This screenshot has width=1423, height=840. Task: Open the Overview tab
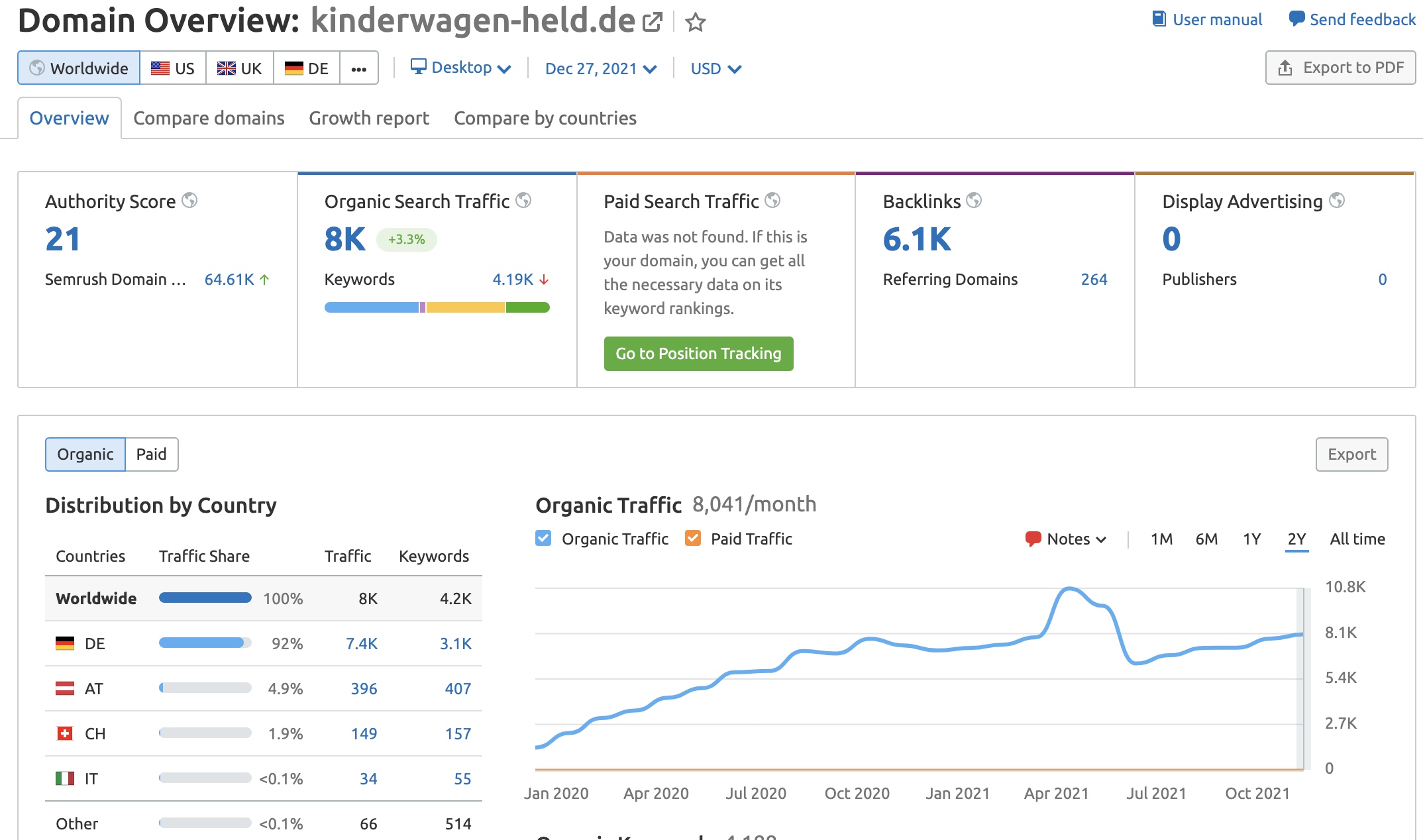tap(70, 118)
